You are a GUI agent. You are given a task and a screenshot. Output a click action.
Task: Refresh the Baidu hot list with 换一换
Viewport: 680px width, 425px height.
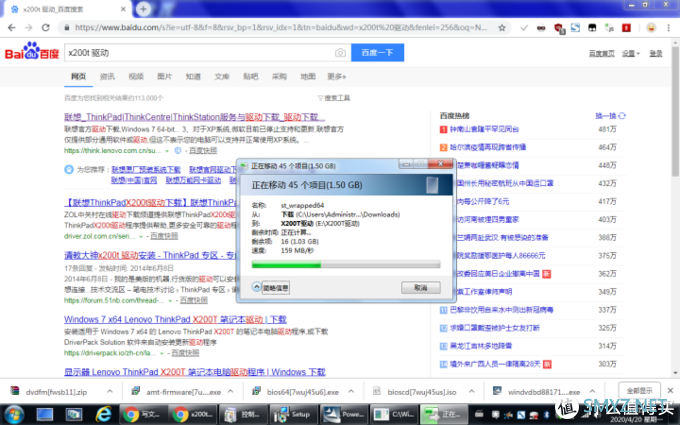(x=610, y=116)
